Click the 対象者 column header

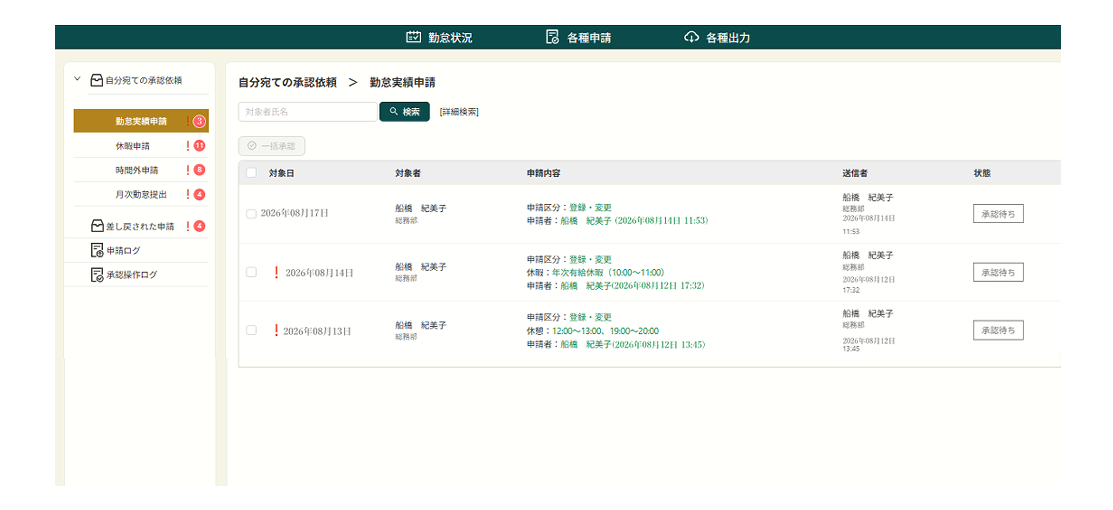pos(408,173)
